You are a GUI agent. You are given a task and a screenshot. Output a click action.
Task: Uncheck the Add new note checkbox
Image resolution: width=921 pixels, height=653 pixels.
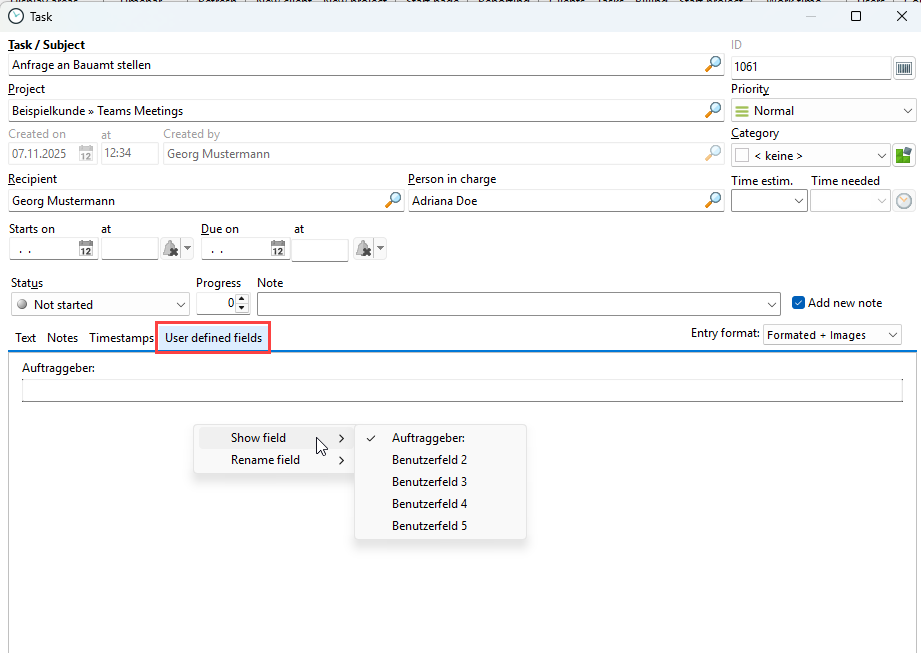[x=798, y=303]
